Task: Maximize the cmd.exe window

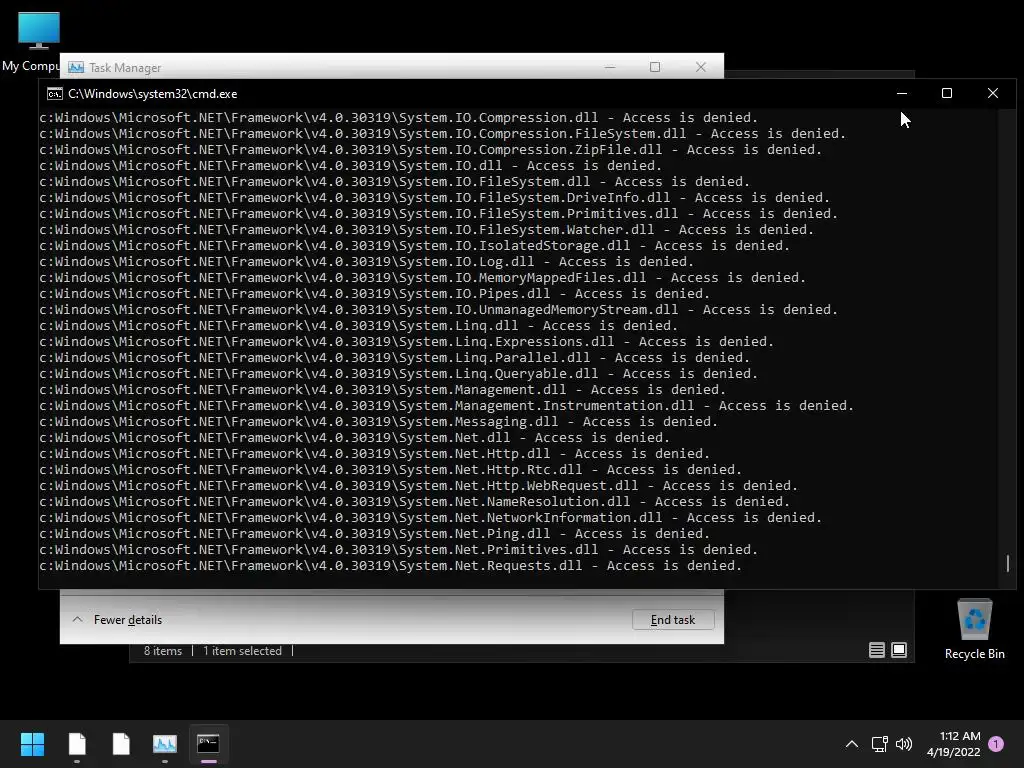Action: [x=947, y=93]
